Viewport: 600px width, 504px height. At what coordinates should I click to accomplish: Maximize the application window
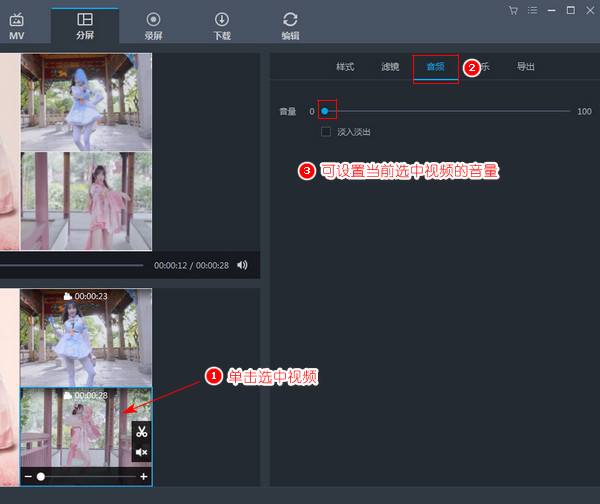point(571,10)
